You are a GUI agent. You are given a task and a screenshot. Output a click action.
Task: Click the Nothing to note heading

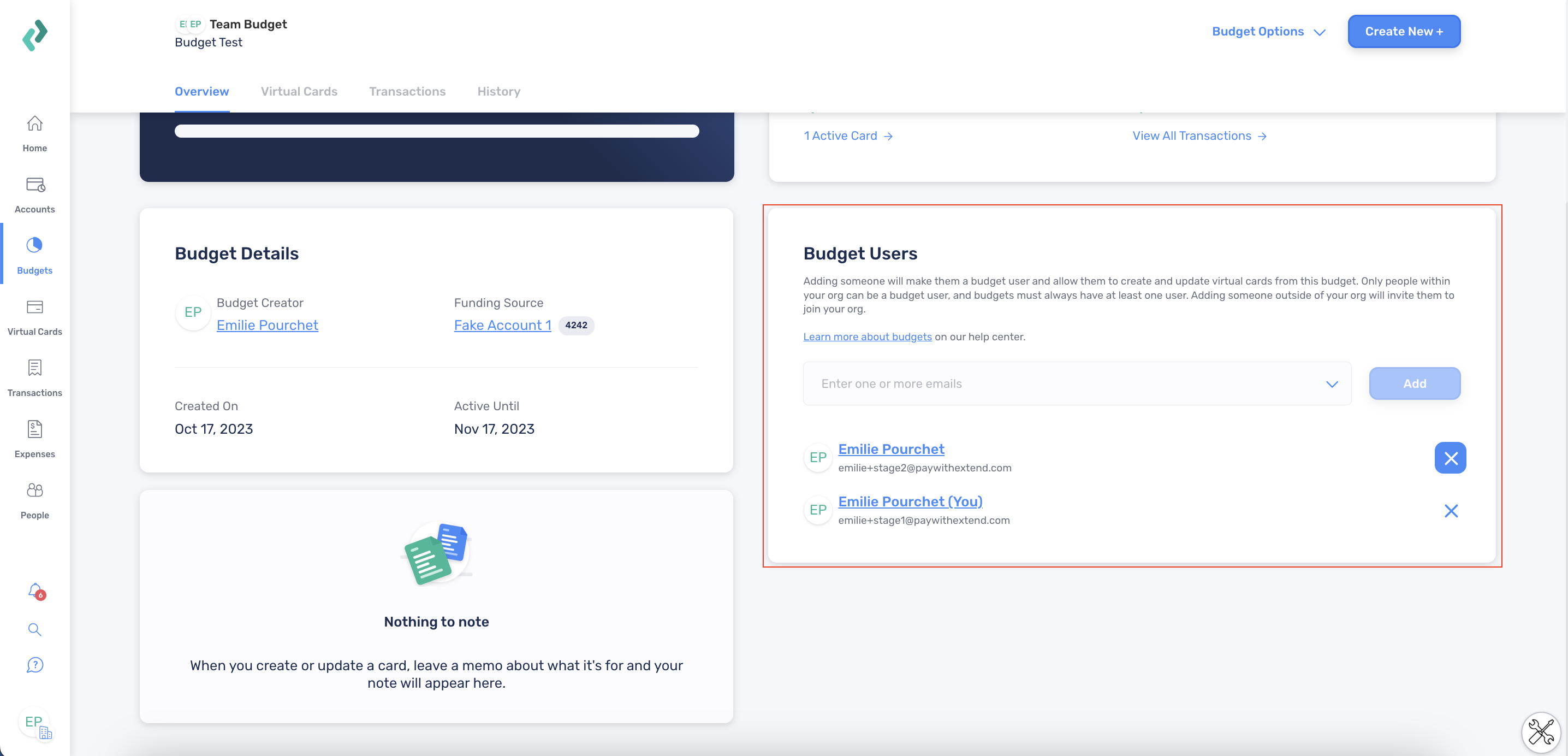point(436,622)
